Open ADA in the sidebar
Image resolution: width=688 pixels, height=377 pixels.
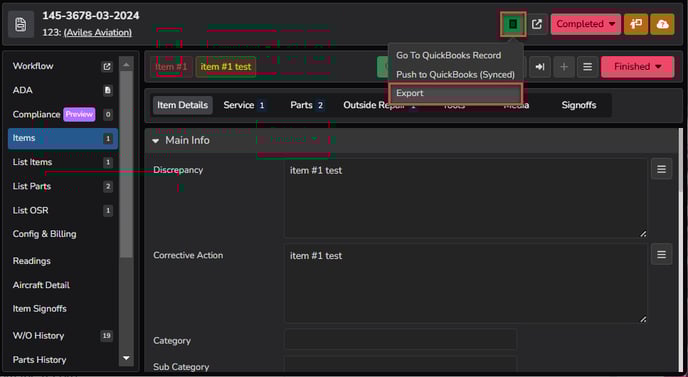[x=63, y=90]
